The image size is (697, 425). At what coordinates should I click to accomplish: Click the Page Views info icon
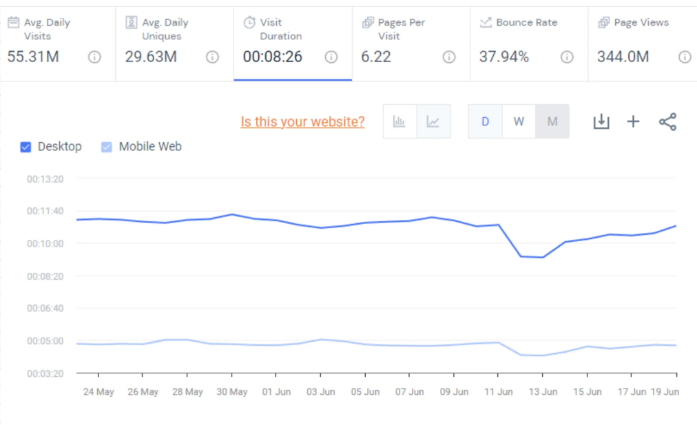pyautogui.click(x=685, y=57)
